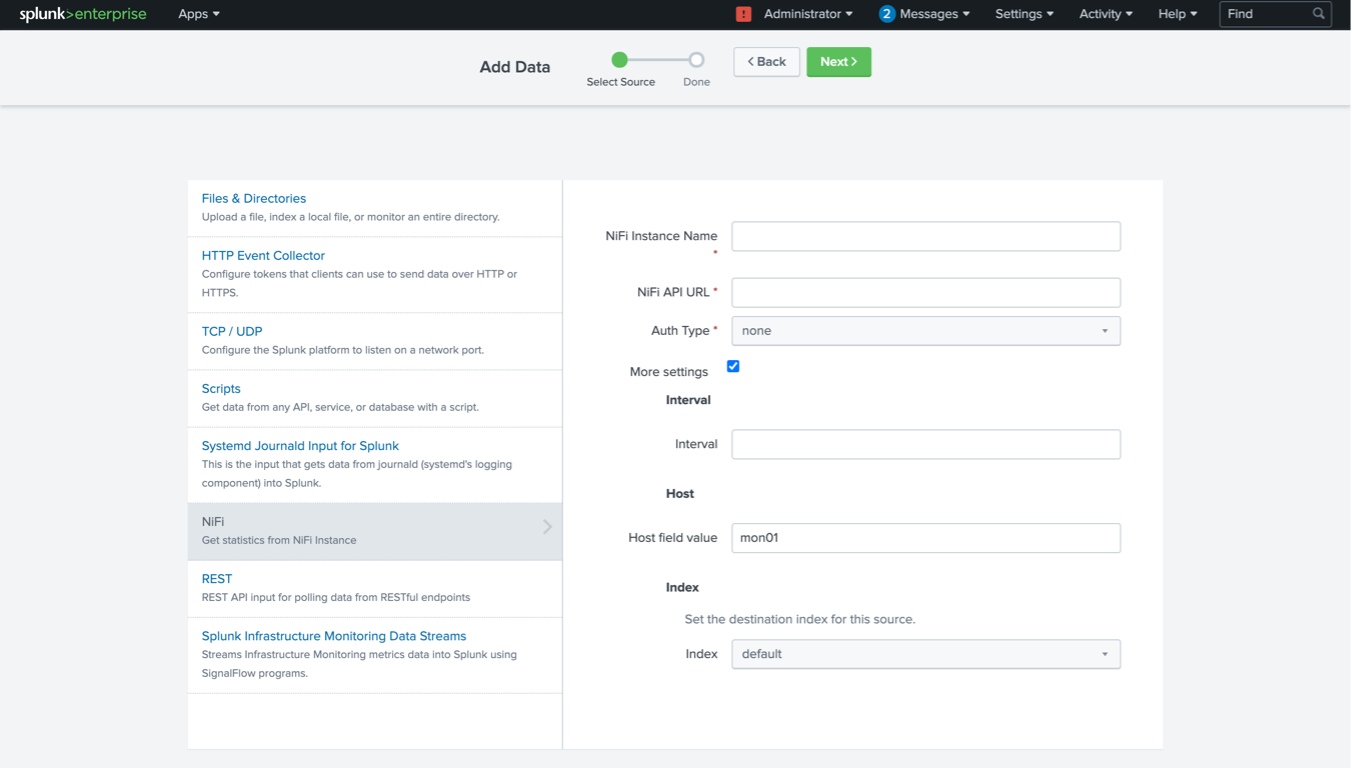Click 'REST API input for polling data' description
Screen dimensions: 1353x770
(336, 598)
